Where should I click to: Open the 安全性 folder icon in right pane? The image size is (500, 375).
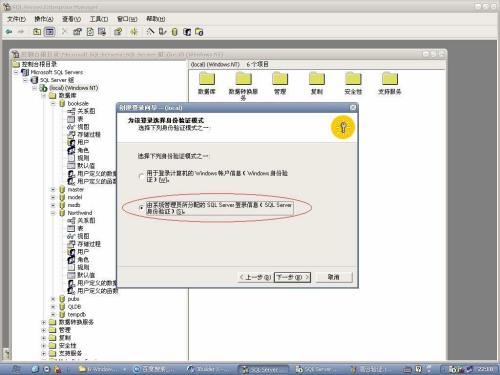coord(353,79)
